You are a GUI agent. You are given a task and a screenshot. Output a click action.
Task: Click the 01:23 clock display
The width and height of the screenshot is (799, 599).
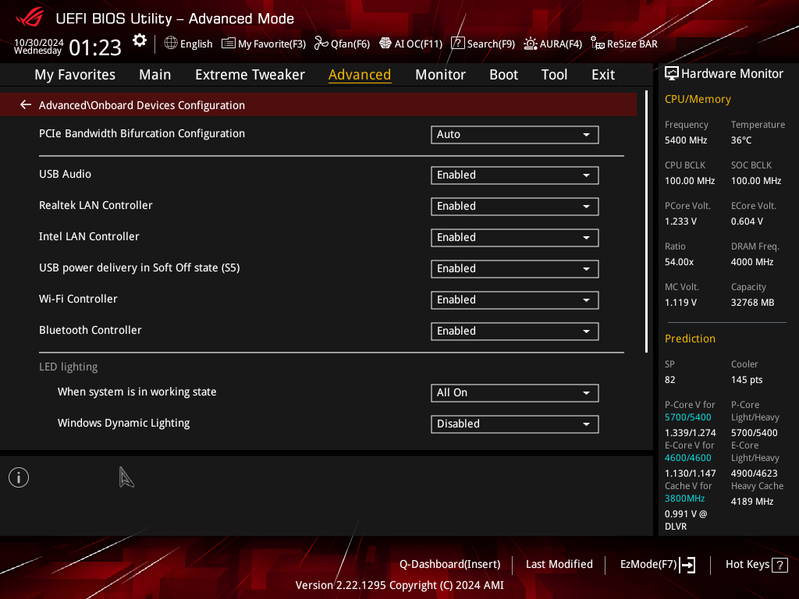(95, 48)
